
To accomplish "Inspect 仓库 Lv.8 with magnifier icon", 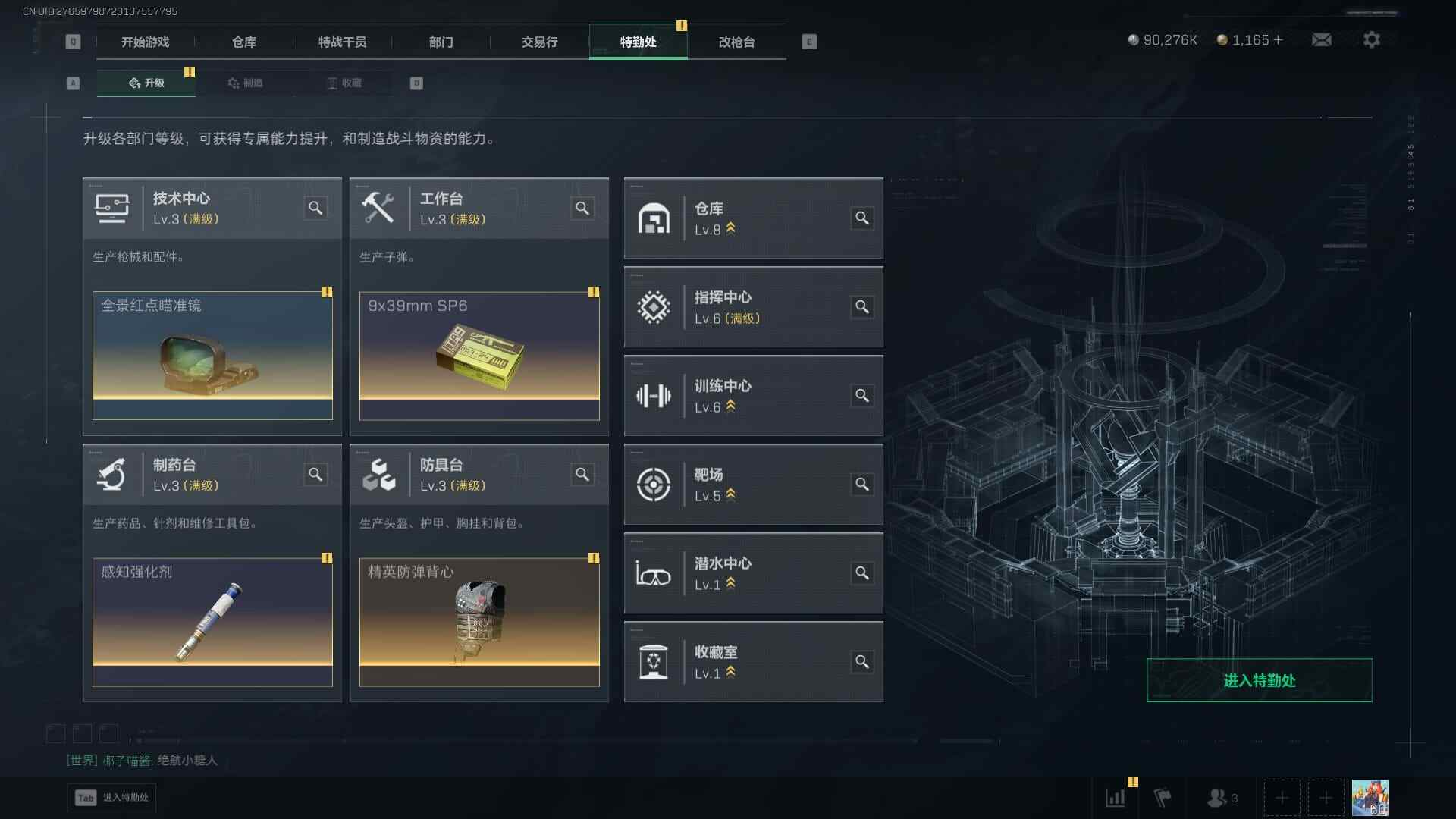I will click(862, 218).
